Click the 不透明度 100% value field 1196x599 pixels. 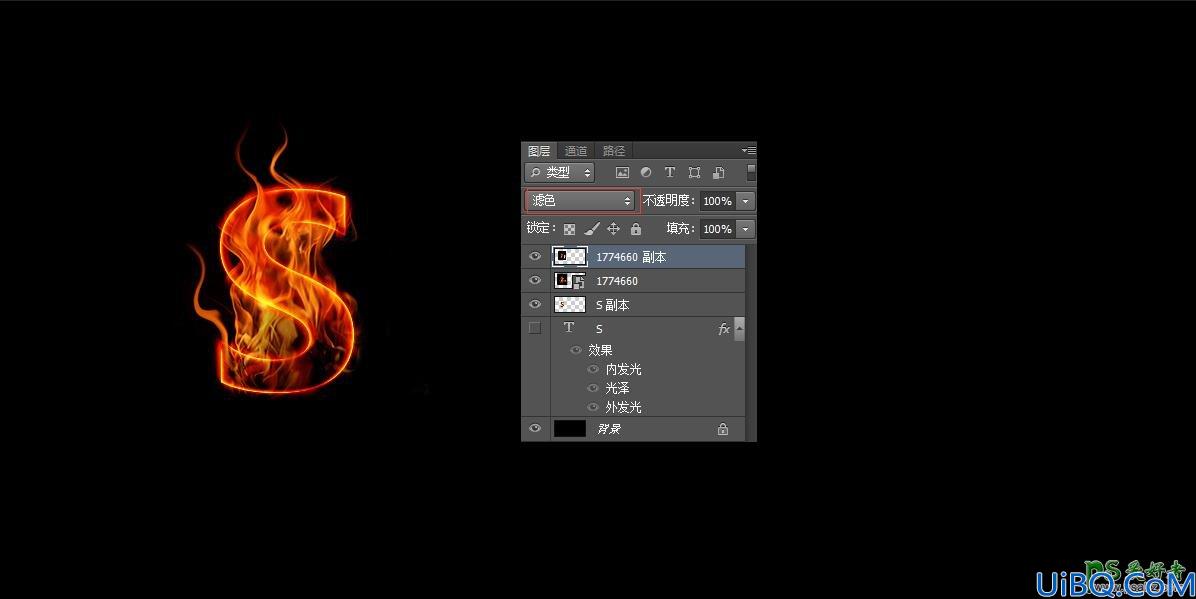[717, 201]
